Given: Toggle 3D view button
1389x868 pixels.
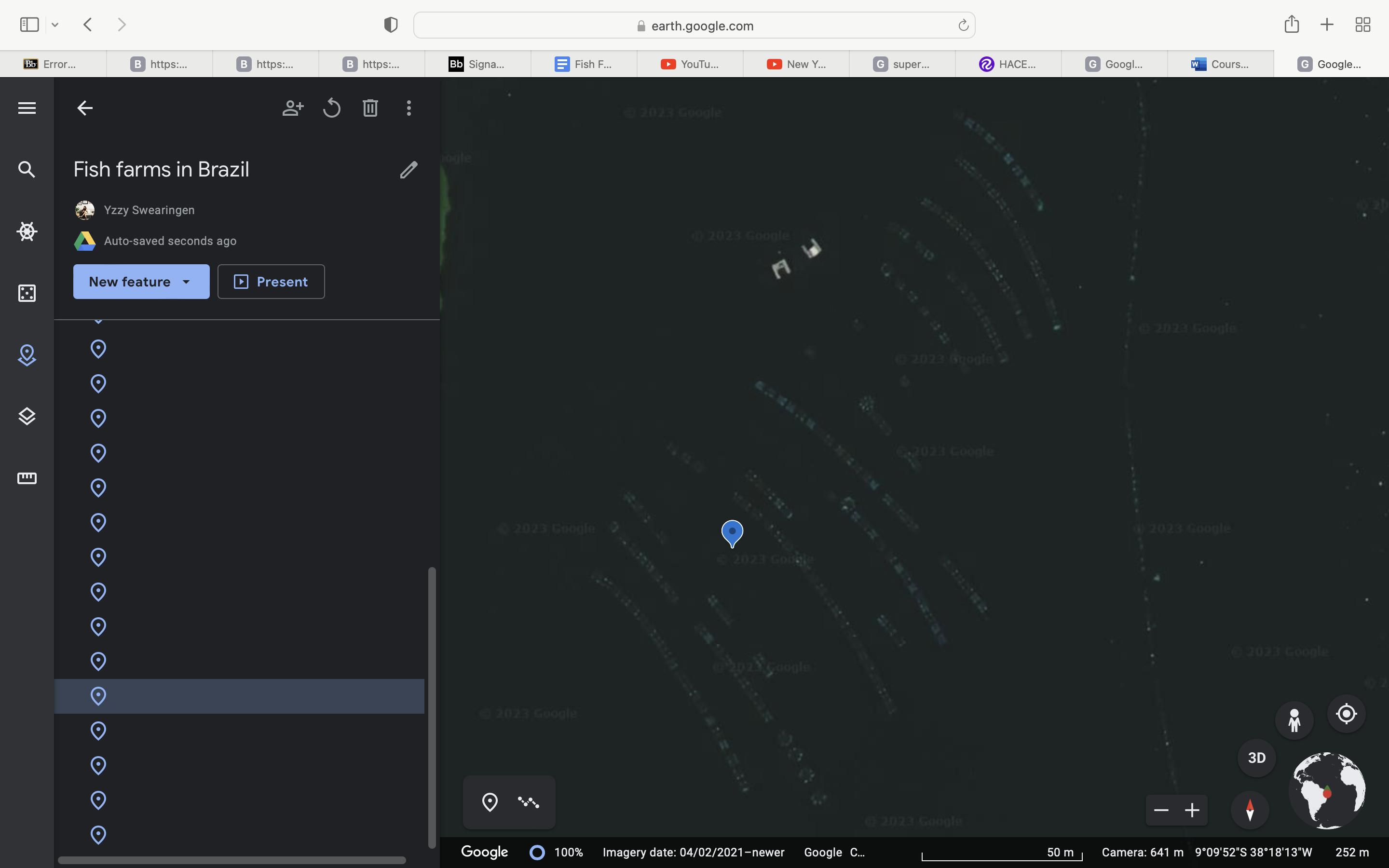Looking at the screenshot, I should (x=1256, y=758).
